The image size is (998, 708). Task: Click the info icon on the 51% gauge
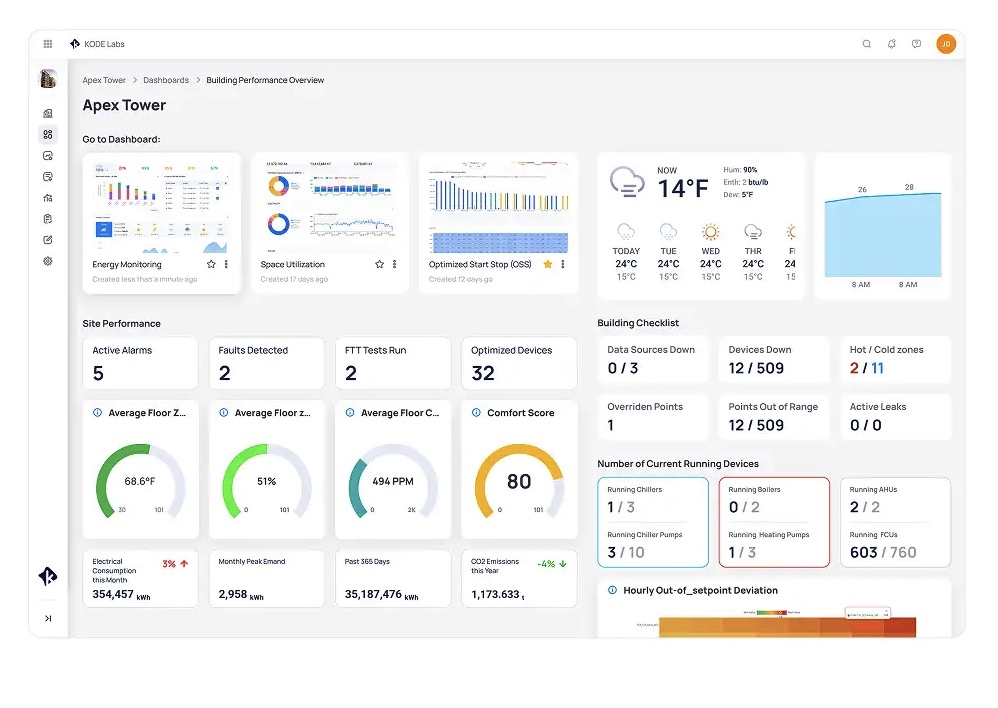tap(223, 413)
